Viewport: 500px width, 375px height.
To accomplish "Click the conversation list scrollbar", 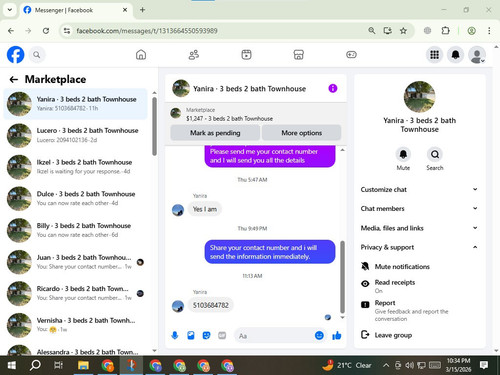I will (154, 127).
